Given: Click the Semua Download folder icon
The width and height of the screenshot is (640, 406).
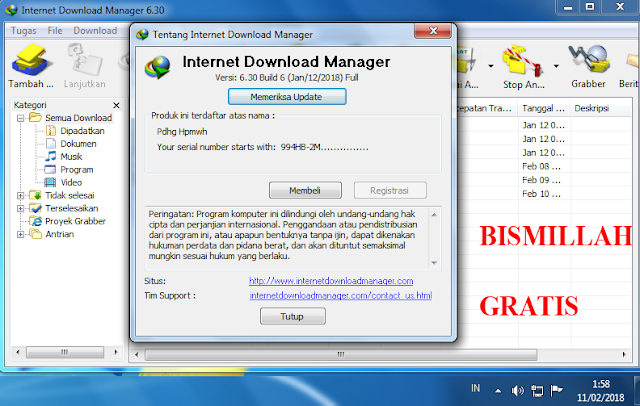Looking at the screenshot, I should 36,118.
